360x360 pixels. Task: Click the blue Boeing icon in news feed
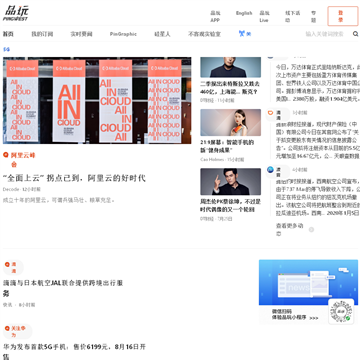[270, 169]
